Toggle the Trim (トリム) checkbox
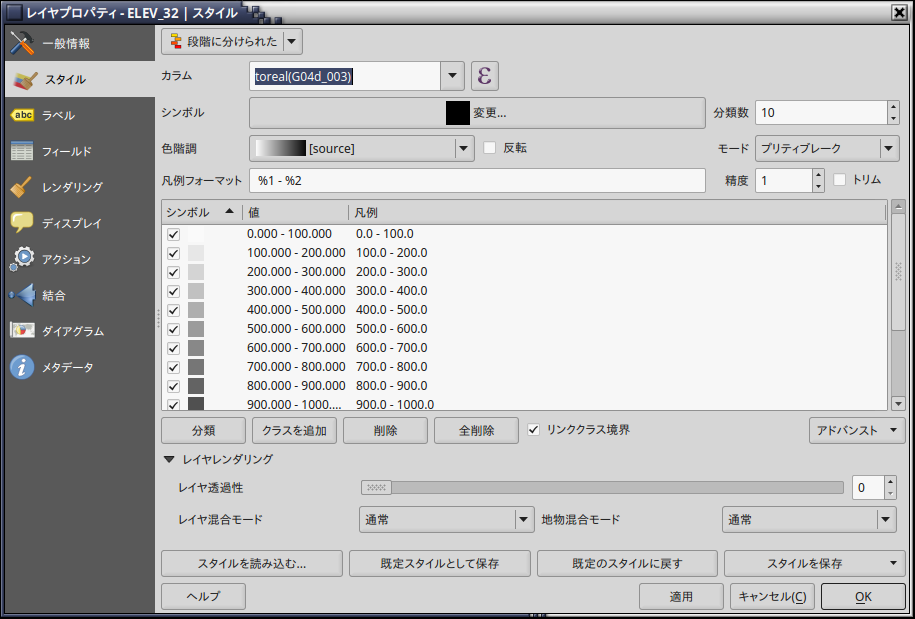Screen dimensions: 915x619 (x=840, y=180)
